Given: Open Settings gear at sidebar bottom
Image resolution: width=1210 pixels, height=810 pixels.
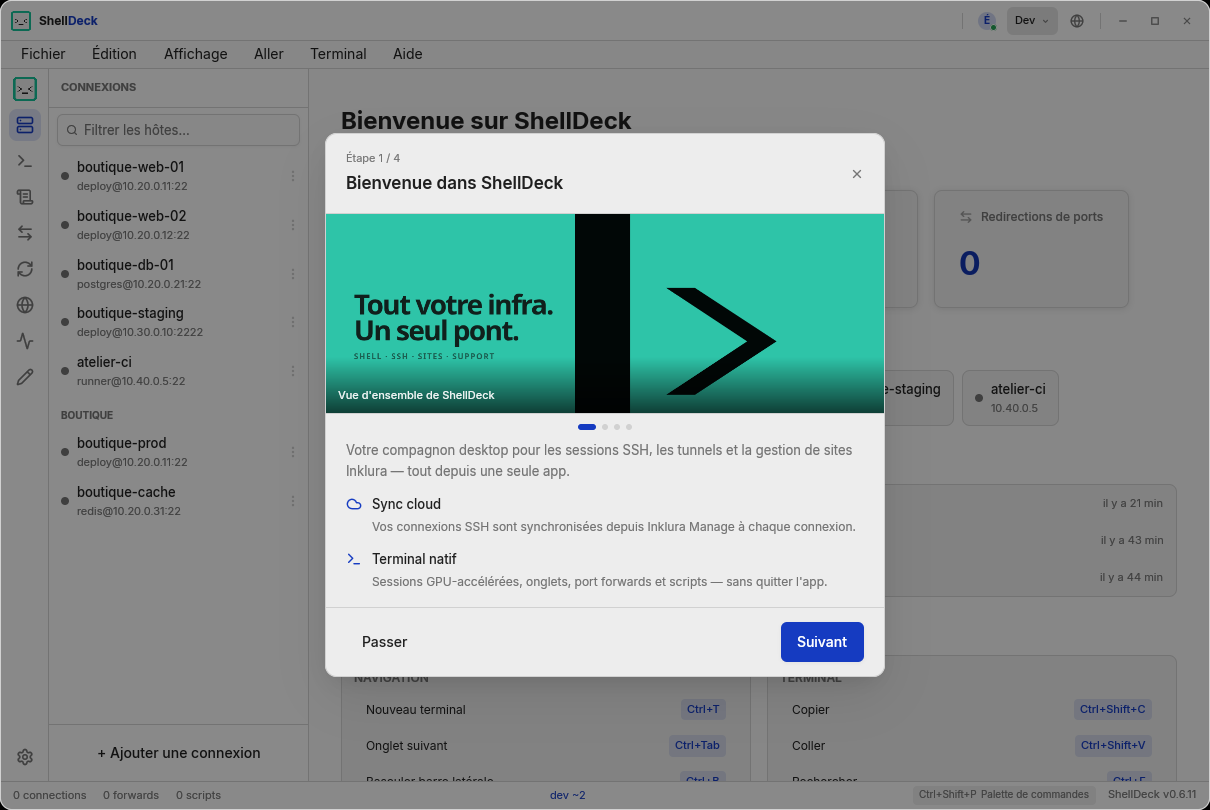Looking at the screenshot, I should [25, 757].
